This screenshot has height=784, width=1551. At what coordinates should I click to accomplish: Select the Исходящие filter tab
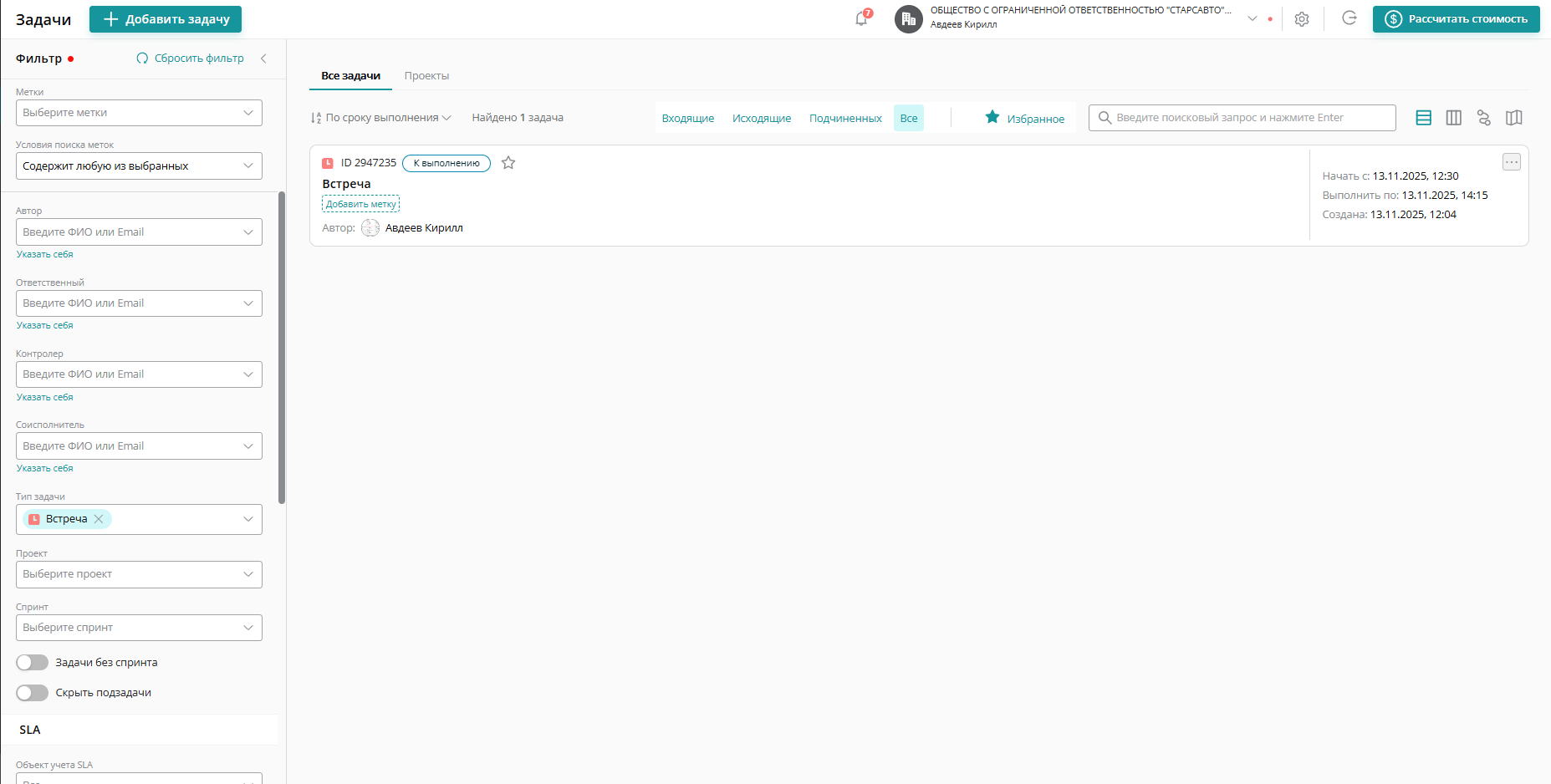tap(762, 119)
